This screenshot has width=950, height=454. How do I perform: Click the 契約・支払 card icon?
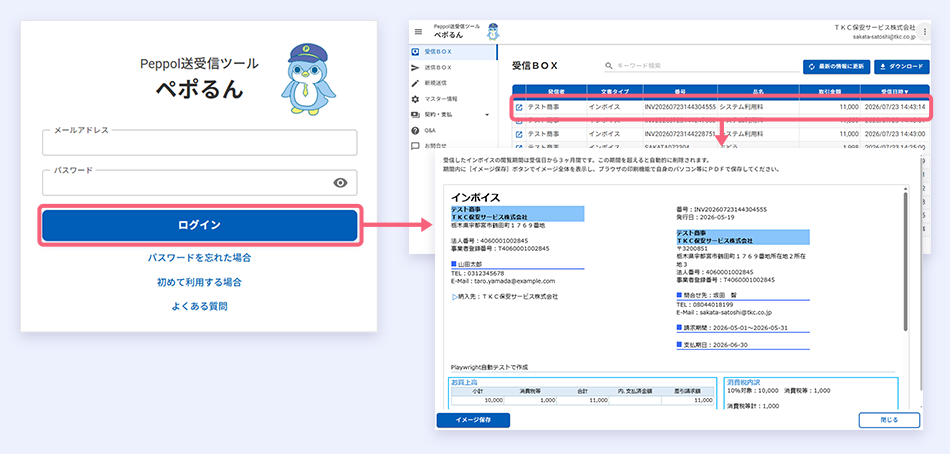415,114
